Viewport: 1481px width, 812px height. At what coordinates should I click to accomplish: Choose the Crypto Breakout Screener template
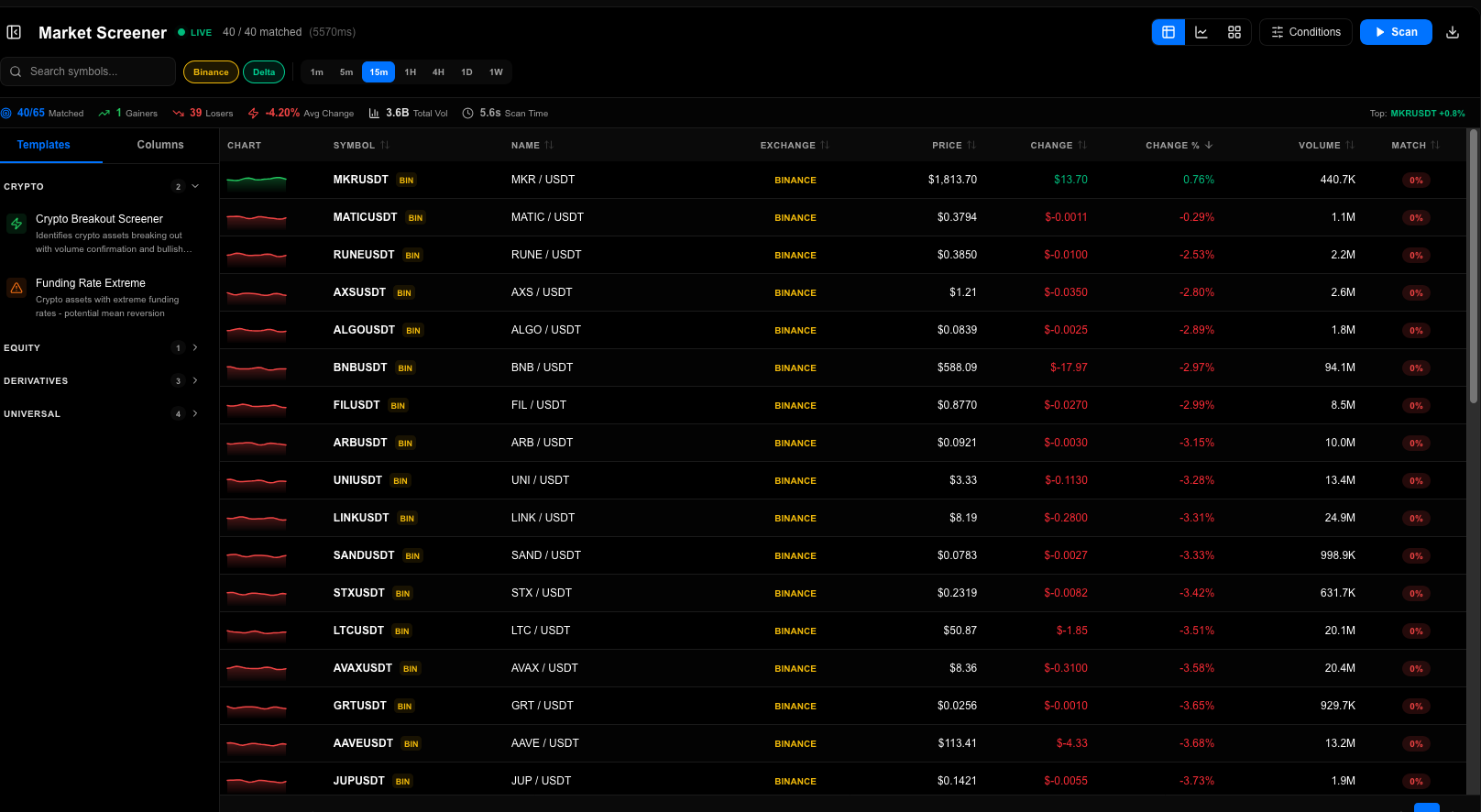[x=103, y=233]
